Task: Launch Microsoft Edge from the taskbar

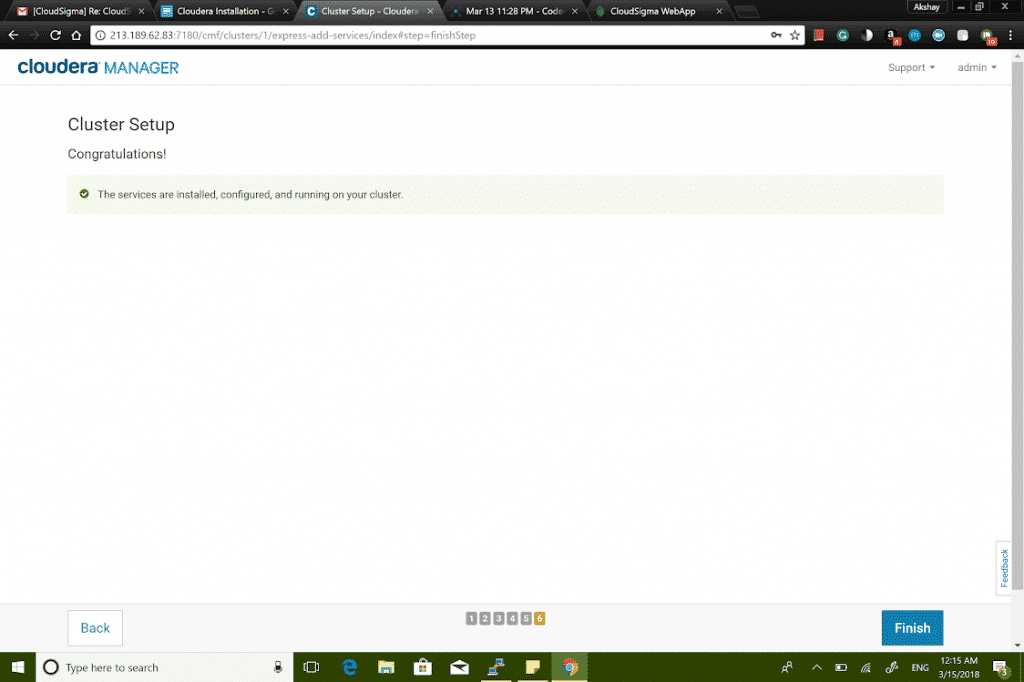Action: click(348, 667)
